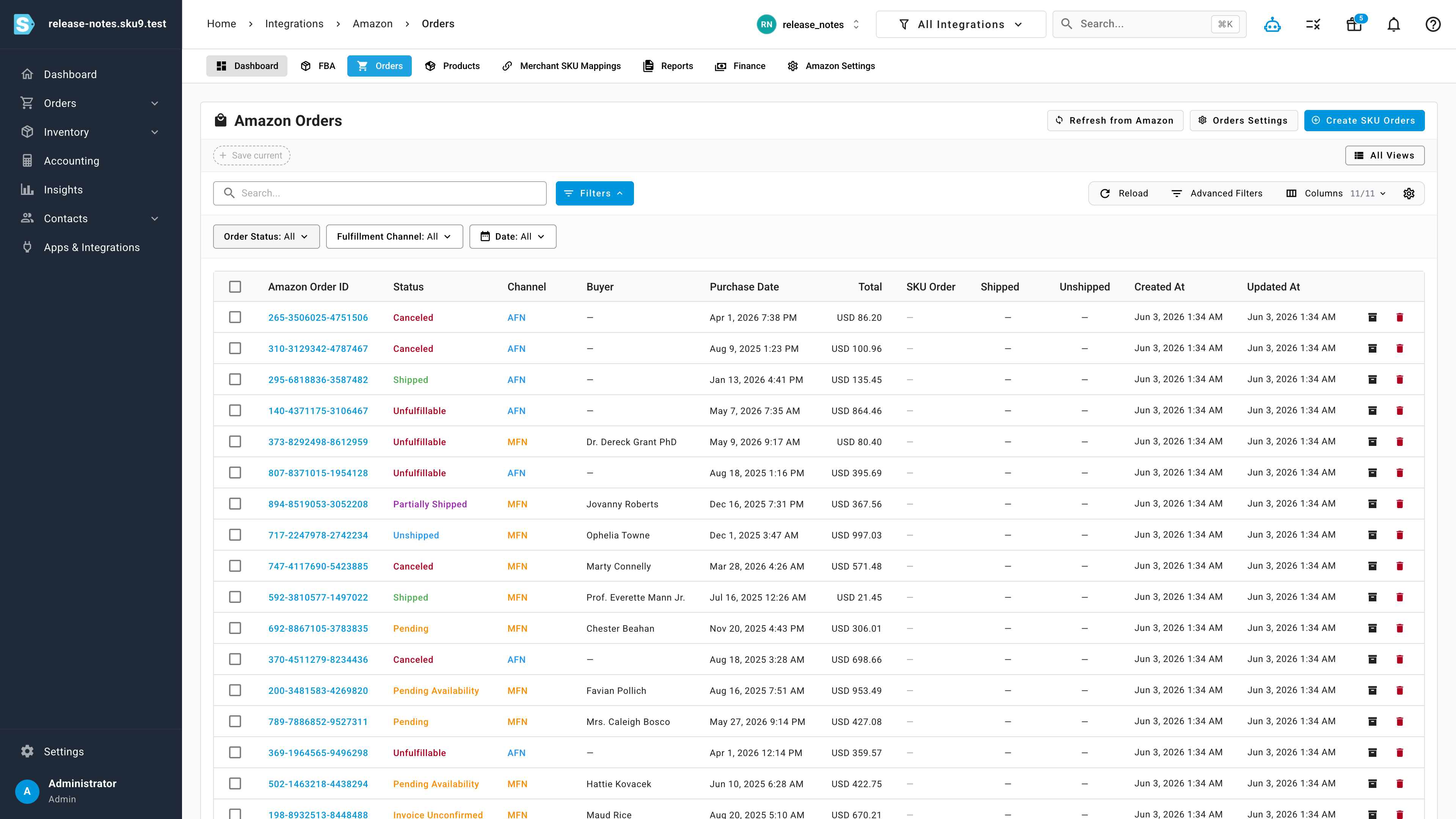Select checkbox for order 502-1463218-4438294
This screenshot has width=1456, height=819.
(235, 783)
